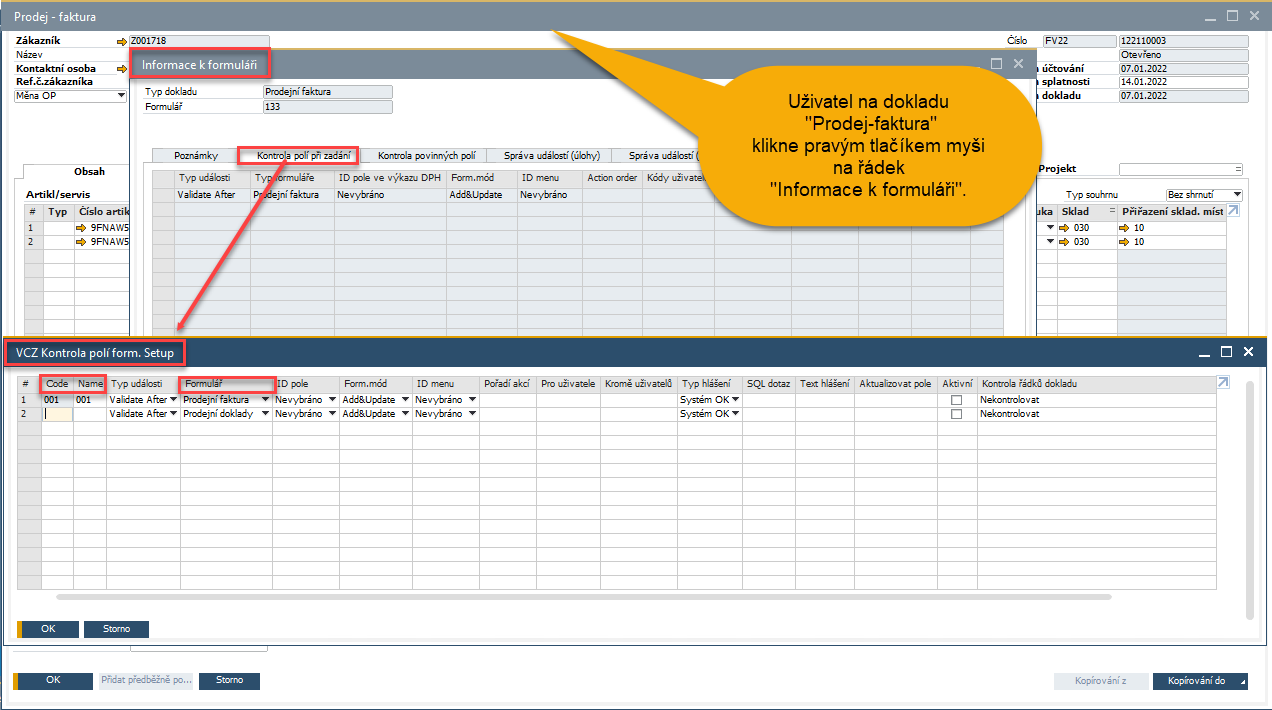Switch to the Poznámky tab
The height and width of the screenshot is (710, 1272).
pyautogui.click(x=196, y=156)
